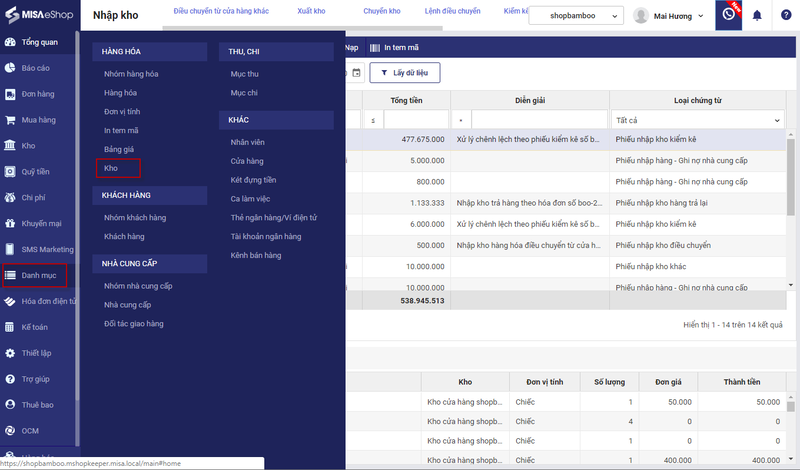Click the notification bell icon

coord(757,16)
